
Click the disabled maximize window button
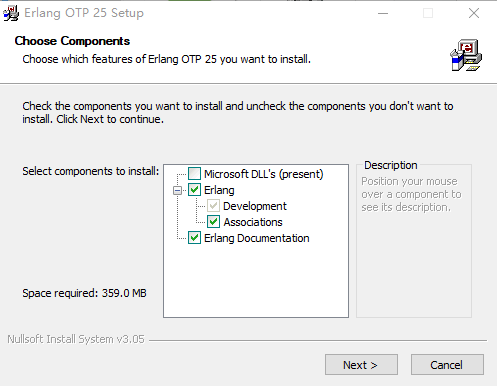[428, 13]
